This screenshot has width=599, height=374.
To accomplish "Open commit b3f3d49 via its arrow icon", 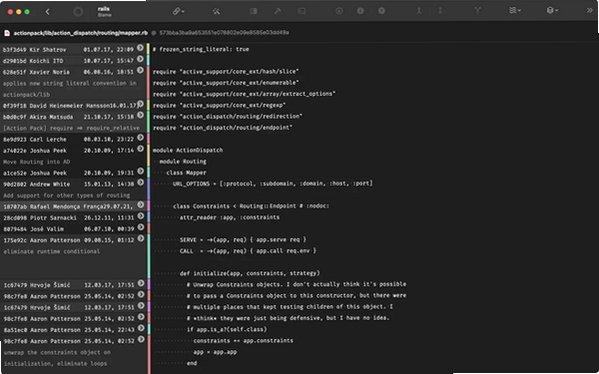I will 140,48.
